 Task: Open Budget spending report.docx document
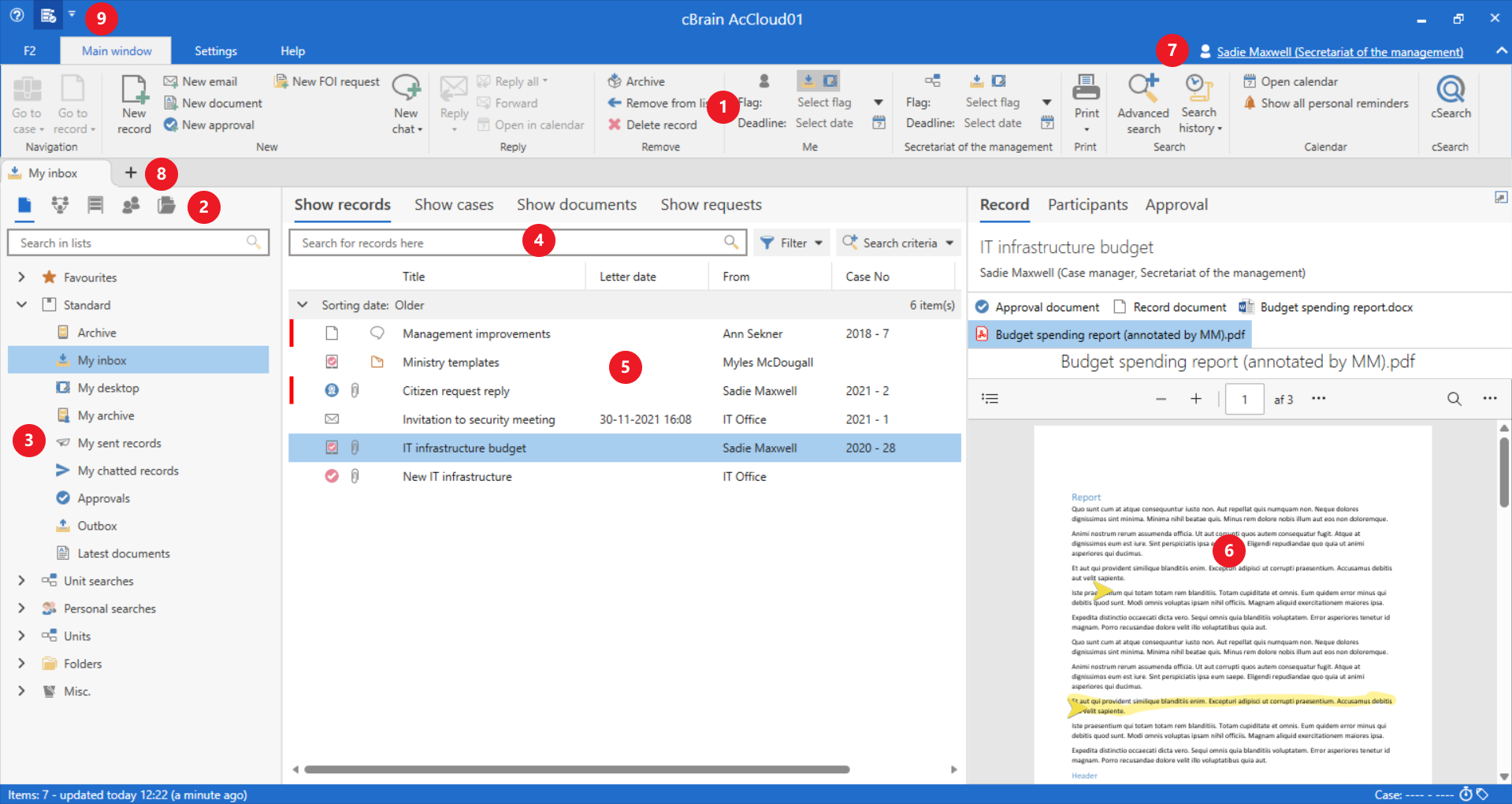(x=1327, y=307)
